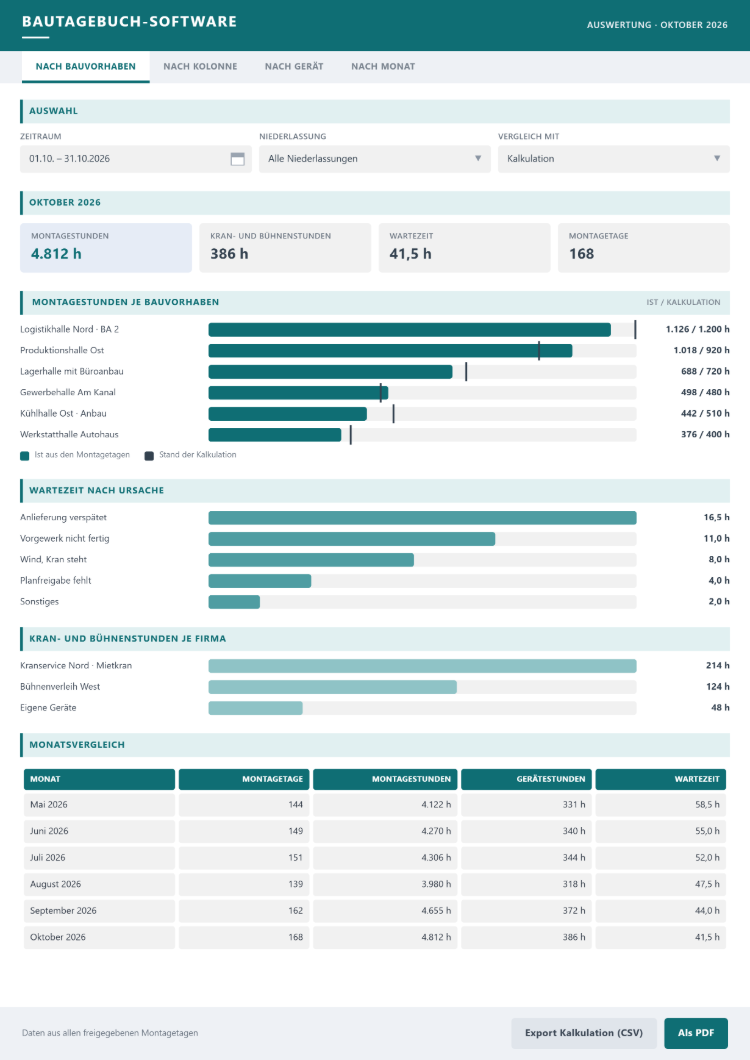Click the value 1.018 / 920 h
The width and height of the screenshot is (750, 1060).
point(701,350)
